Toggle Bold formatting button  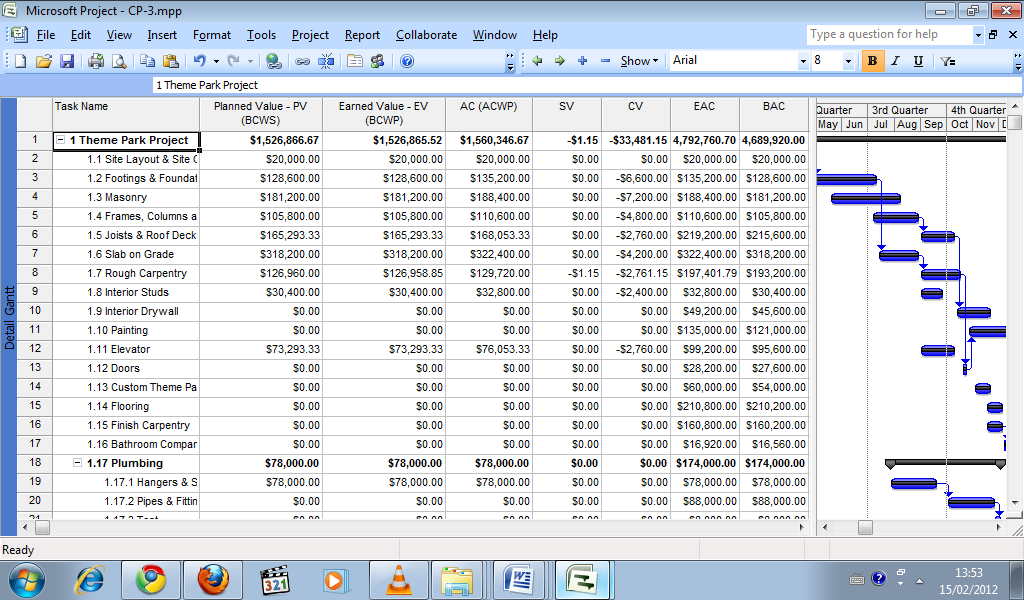coord(873,61)
